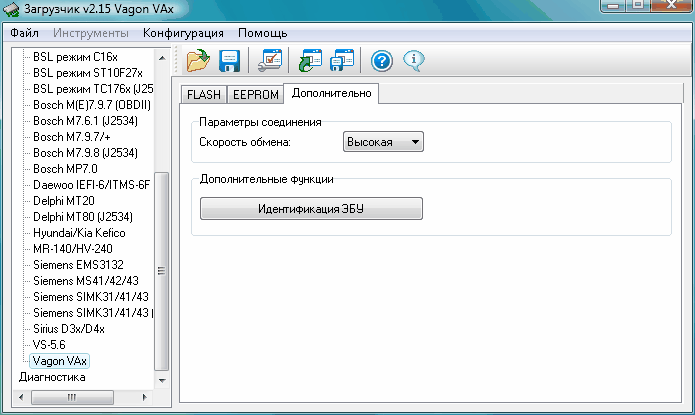This screenshot has width=695, height=415.
Task: Click the write-to-ECU window icon with disk
Action: click(x=342, y=60)
